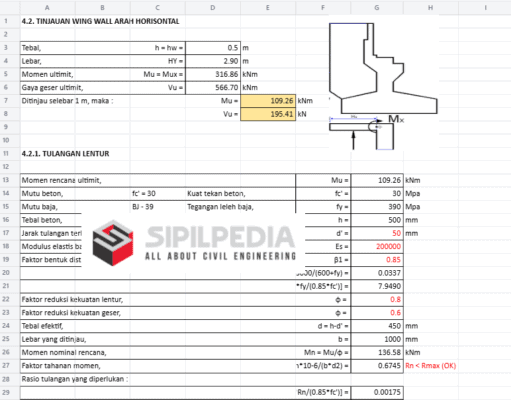Select the h value 500
Viewport: 511px width, 400px height.
377,220
